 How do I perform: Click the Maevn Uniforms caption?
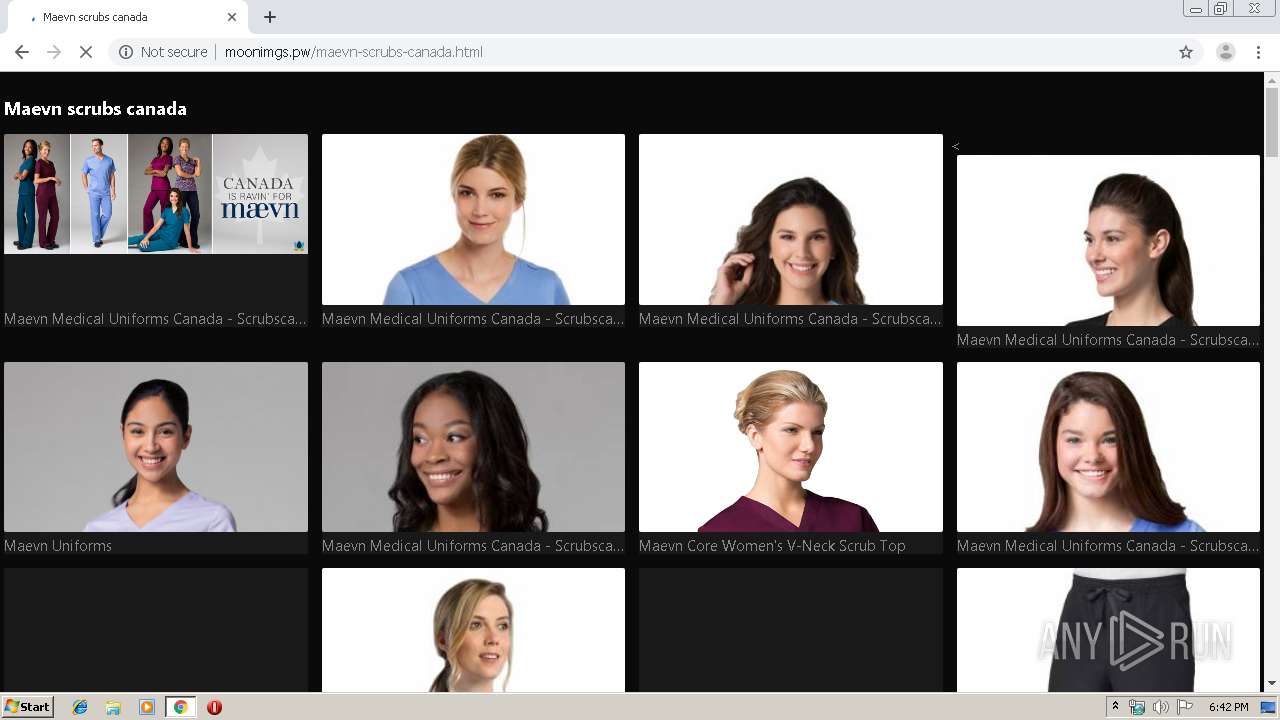(x=58, y=546)
